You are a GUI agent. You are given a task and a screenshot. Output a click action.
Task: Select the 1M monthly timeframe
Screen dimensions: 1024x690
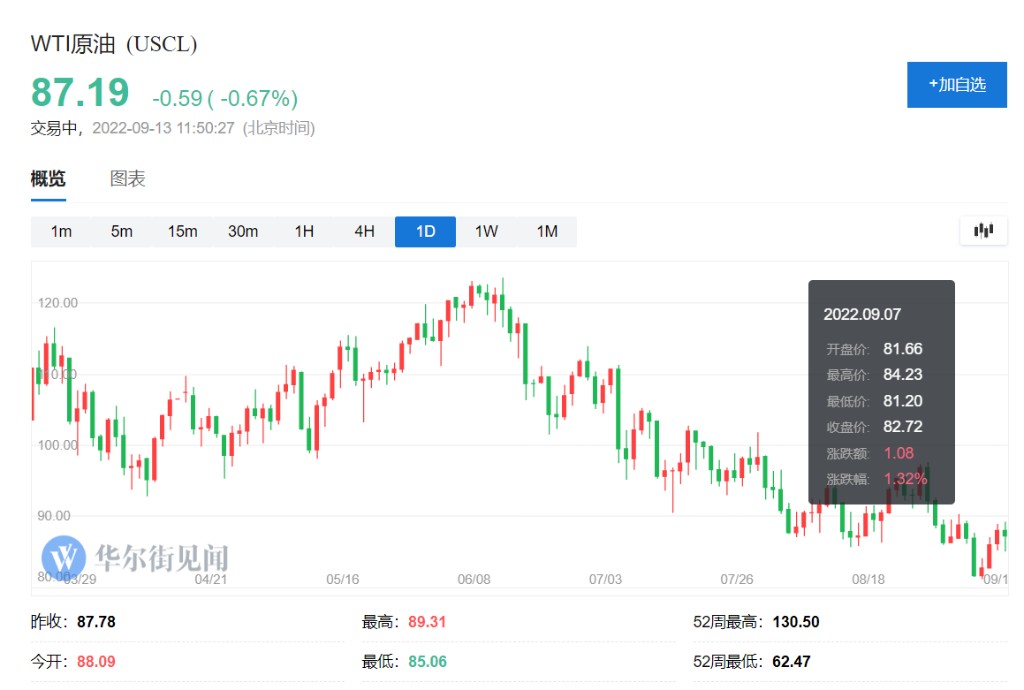point(547,232)
